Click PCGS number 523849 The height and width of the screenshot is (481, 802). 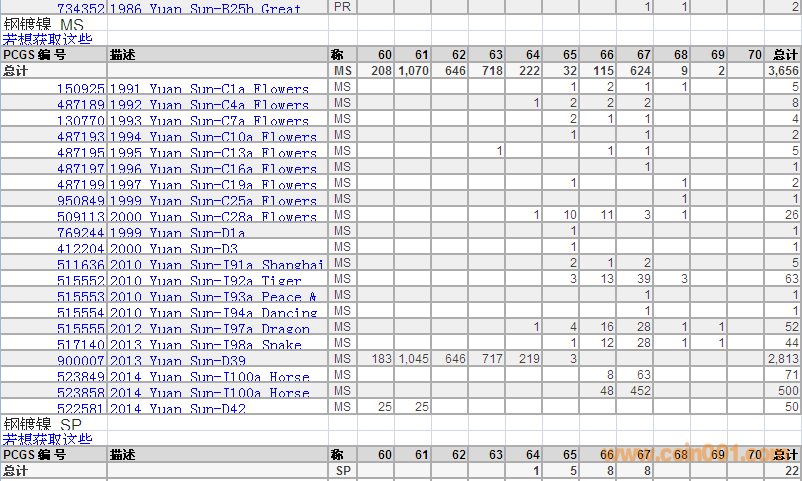(80, 377)
